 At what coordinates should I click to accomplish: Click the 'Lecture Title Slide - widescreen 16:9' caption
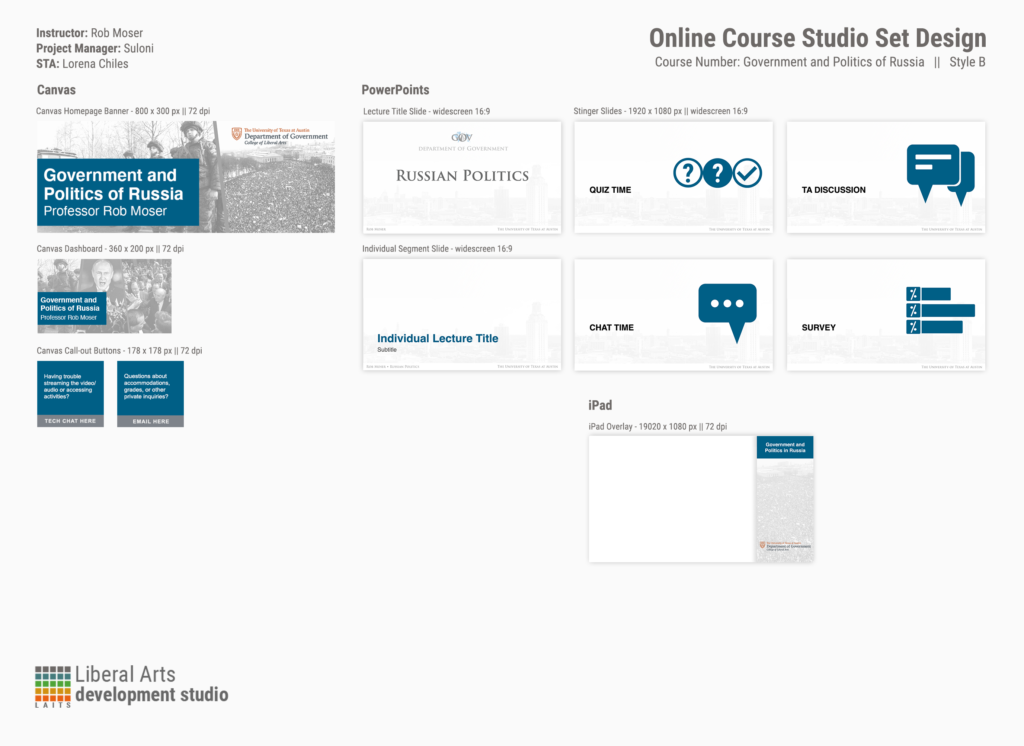426,112
